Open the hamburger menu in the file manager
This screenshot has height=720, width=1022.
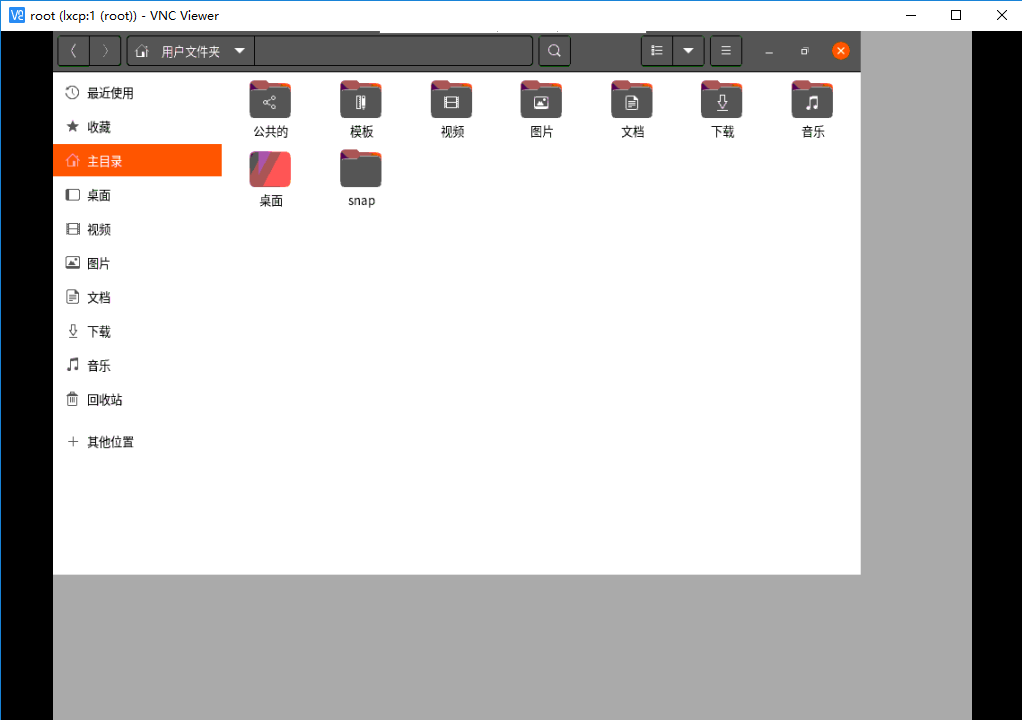click(726, 51)
